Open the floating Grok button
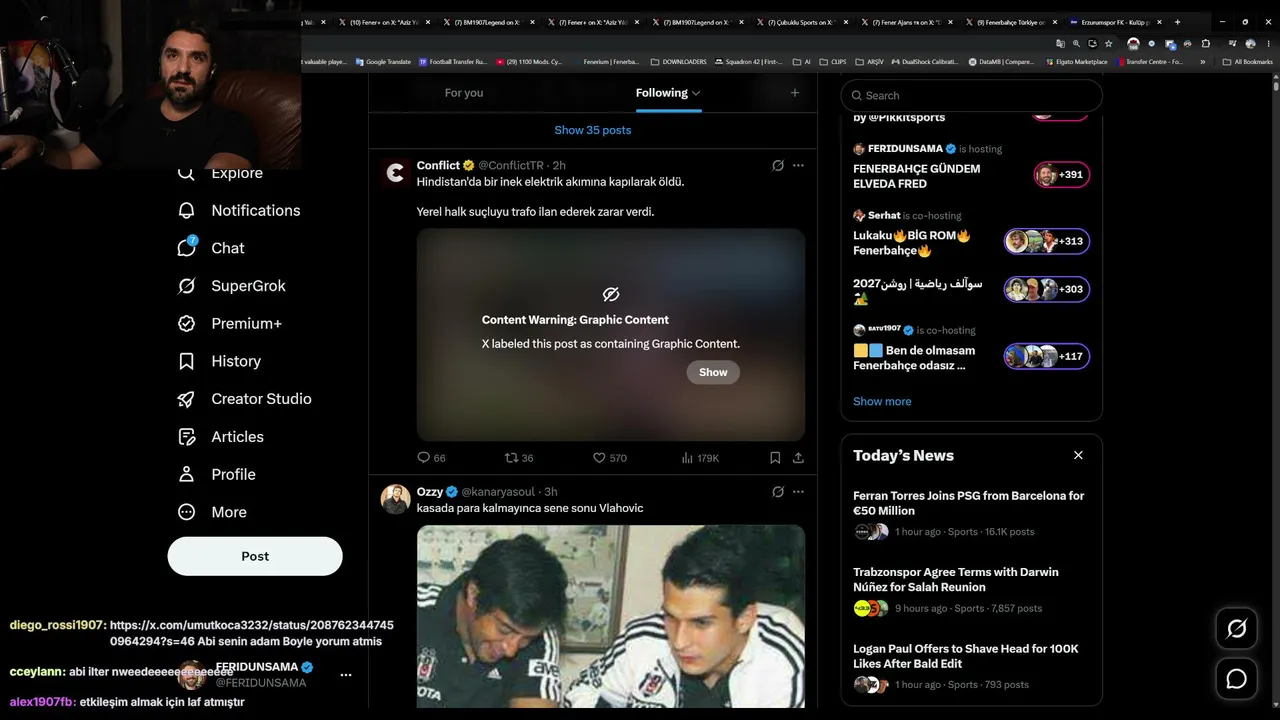 click(1236, 629)
